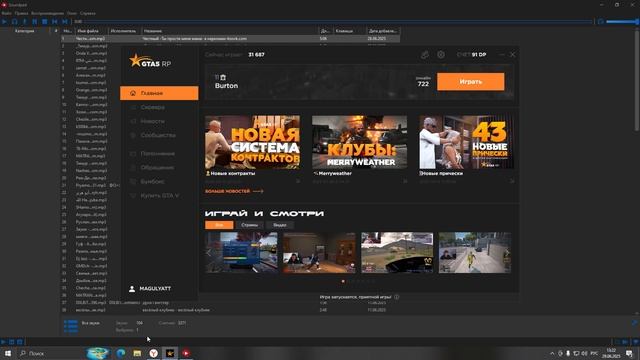Show next stream in carousel
Screen dimensions: 640x360
pos(507,253)
